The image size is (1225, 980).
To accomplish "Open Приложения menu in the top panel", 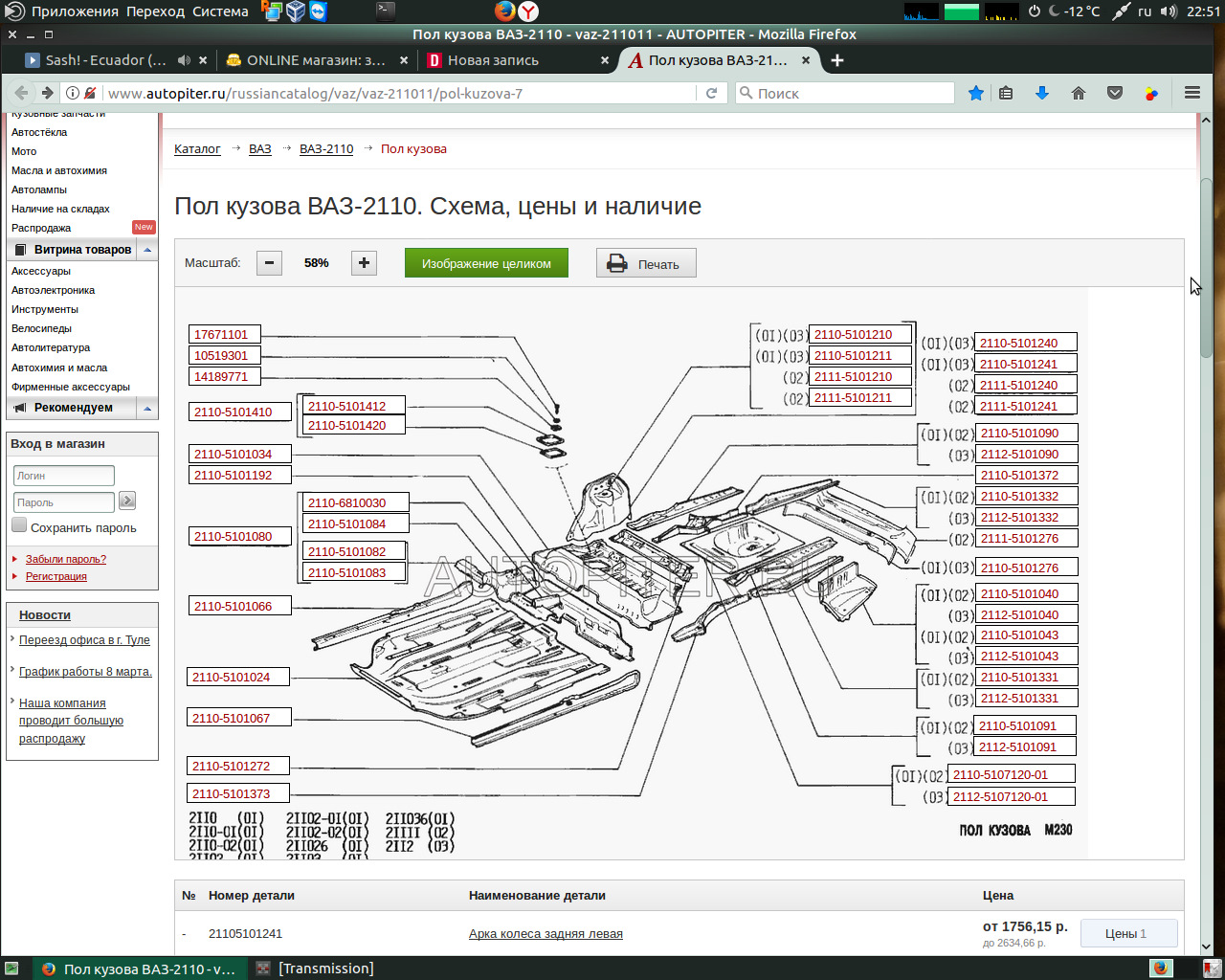I will pyautogui.click(x=75, y=11).
